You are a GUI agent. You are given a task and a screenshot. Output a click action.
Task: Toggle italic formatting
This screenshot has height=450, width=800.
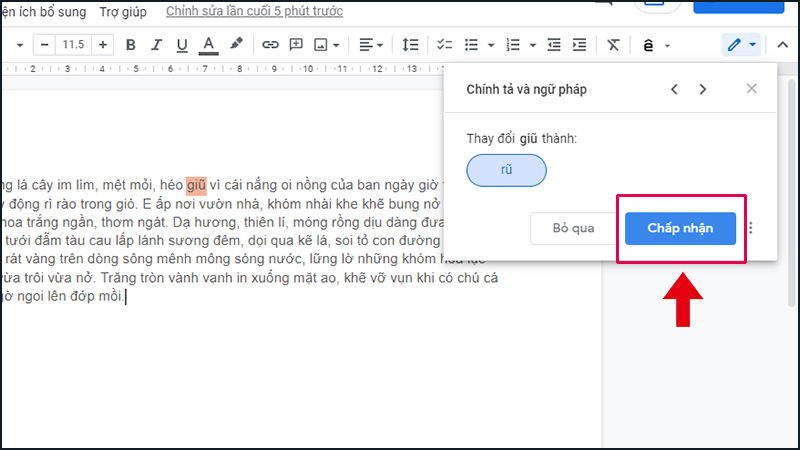point(156,45)
